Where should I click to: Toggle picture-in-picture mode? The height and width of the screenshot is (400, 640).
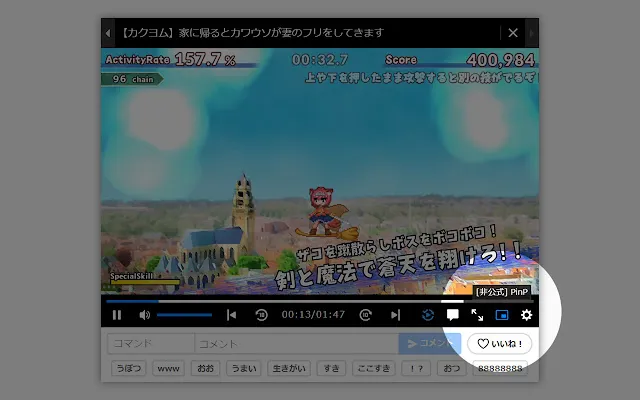[502, 315]
